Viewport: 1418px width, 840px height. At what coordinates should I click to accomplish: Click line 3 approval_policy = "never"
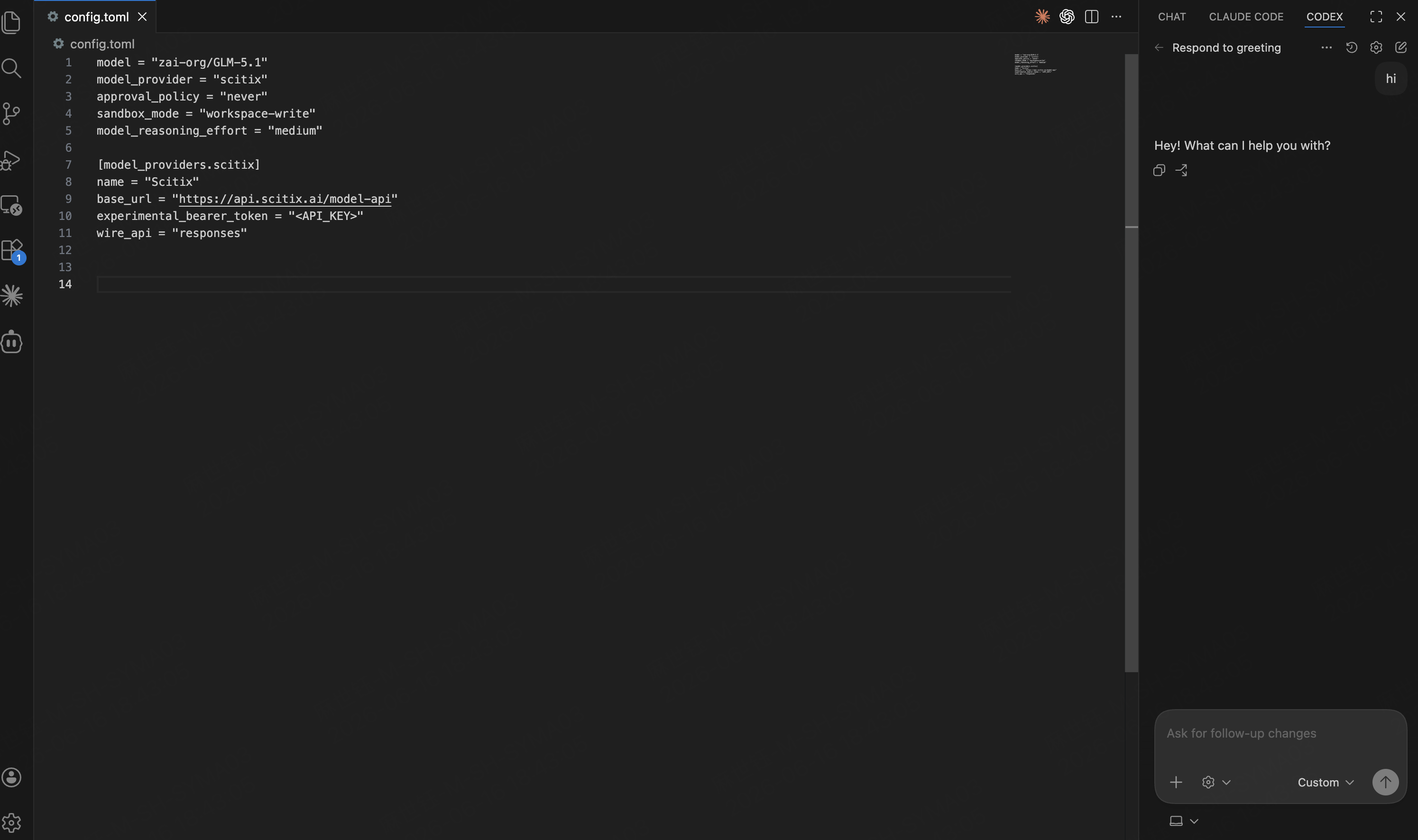pos(182,96)
